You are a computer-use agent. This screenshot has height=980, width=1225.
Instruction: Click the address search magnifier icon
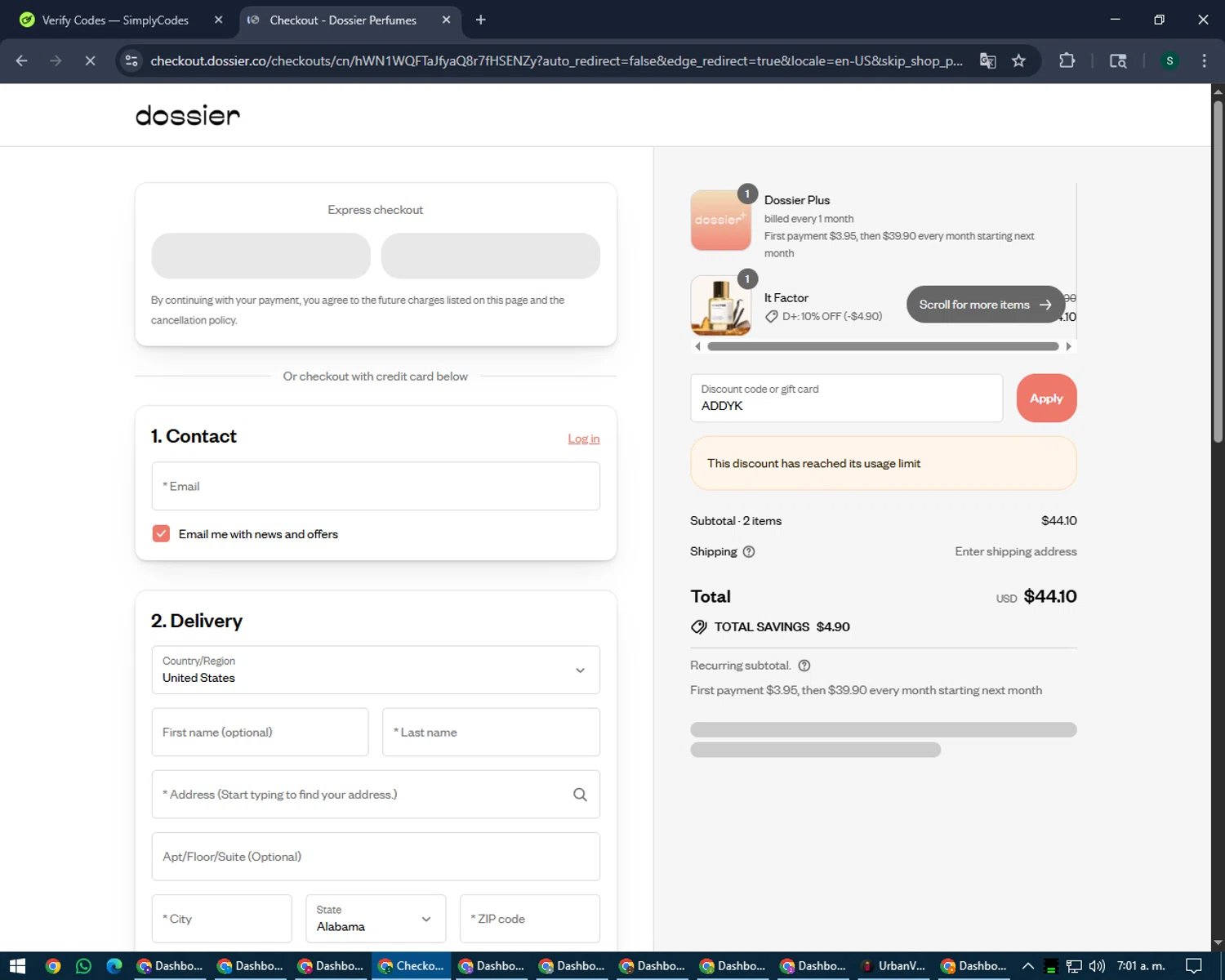(580, 795)
